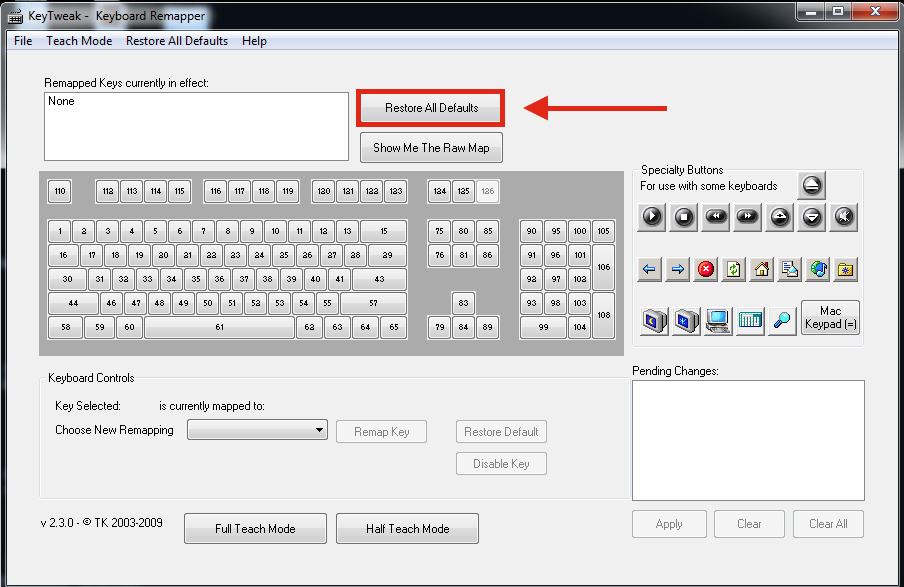The height and width of the screenshot is (587, 904).
Task: Select key 16 on the keyboard layout
Action: coord(63,255)
